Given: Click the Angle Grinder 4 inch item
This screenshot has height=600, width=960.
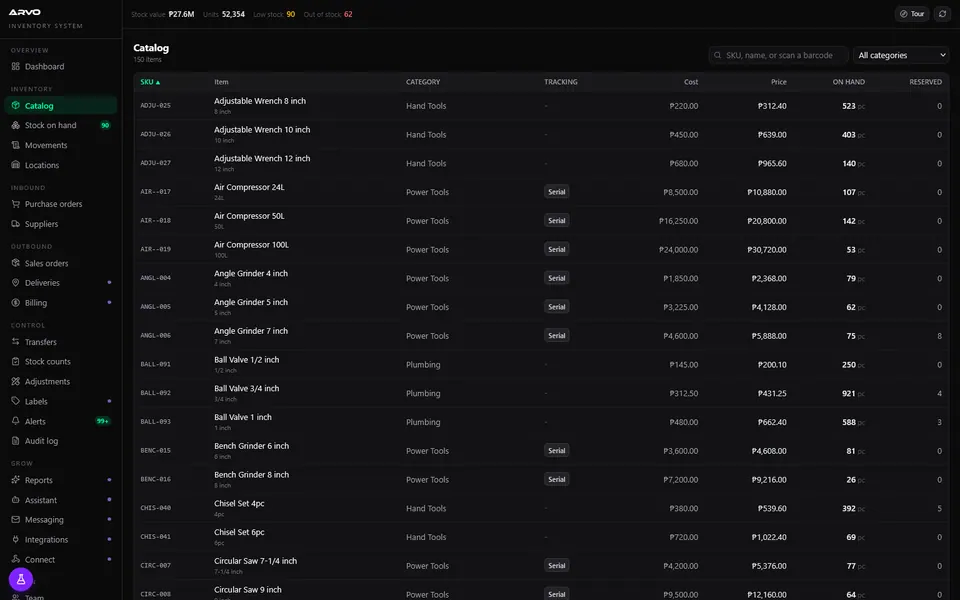Looking at the screenshot, I should 250,273.
